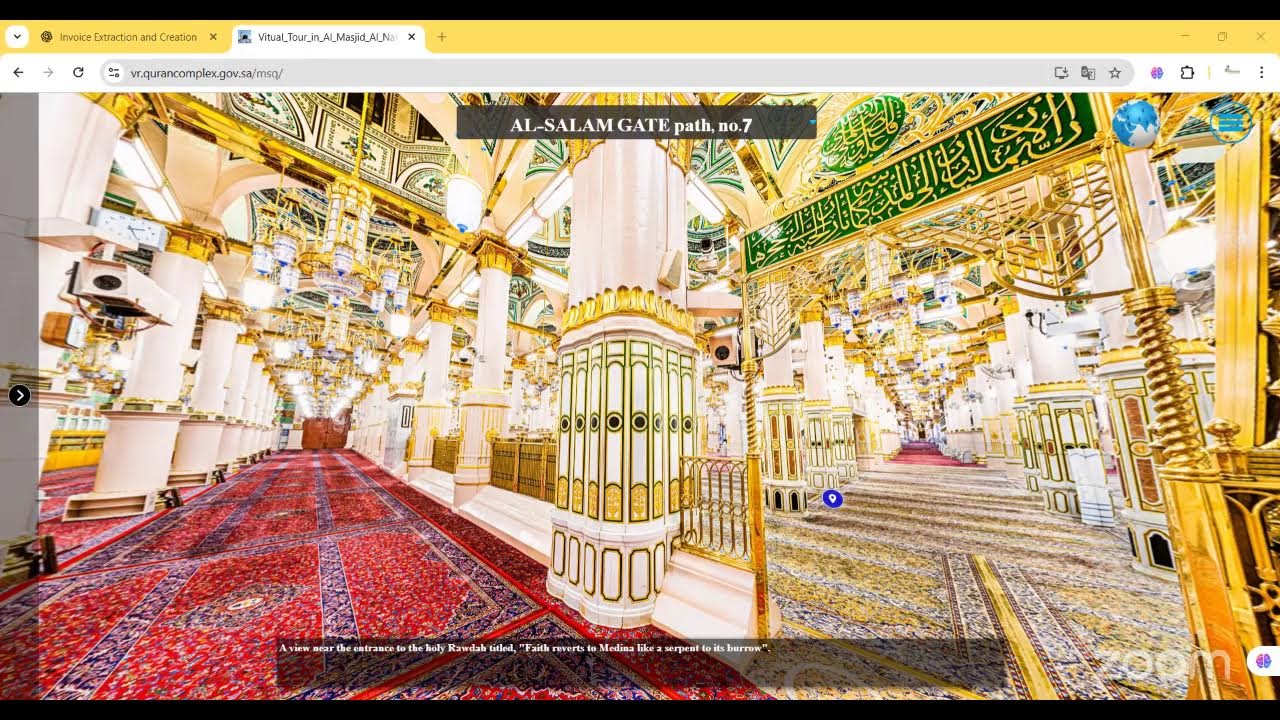
Task: Click the blue location hotspot marker
Action: [x=832, y=498]
